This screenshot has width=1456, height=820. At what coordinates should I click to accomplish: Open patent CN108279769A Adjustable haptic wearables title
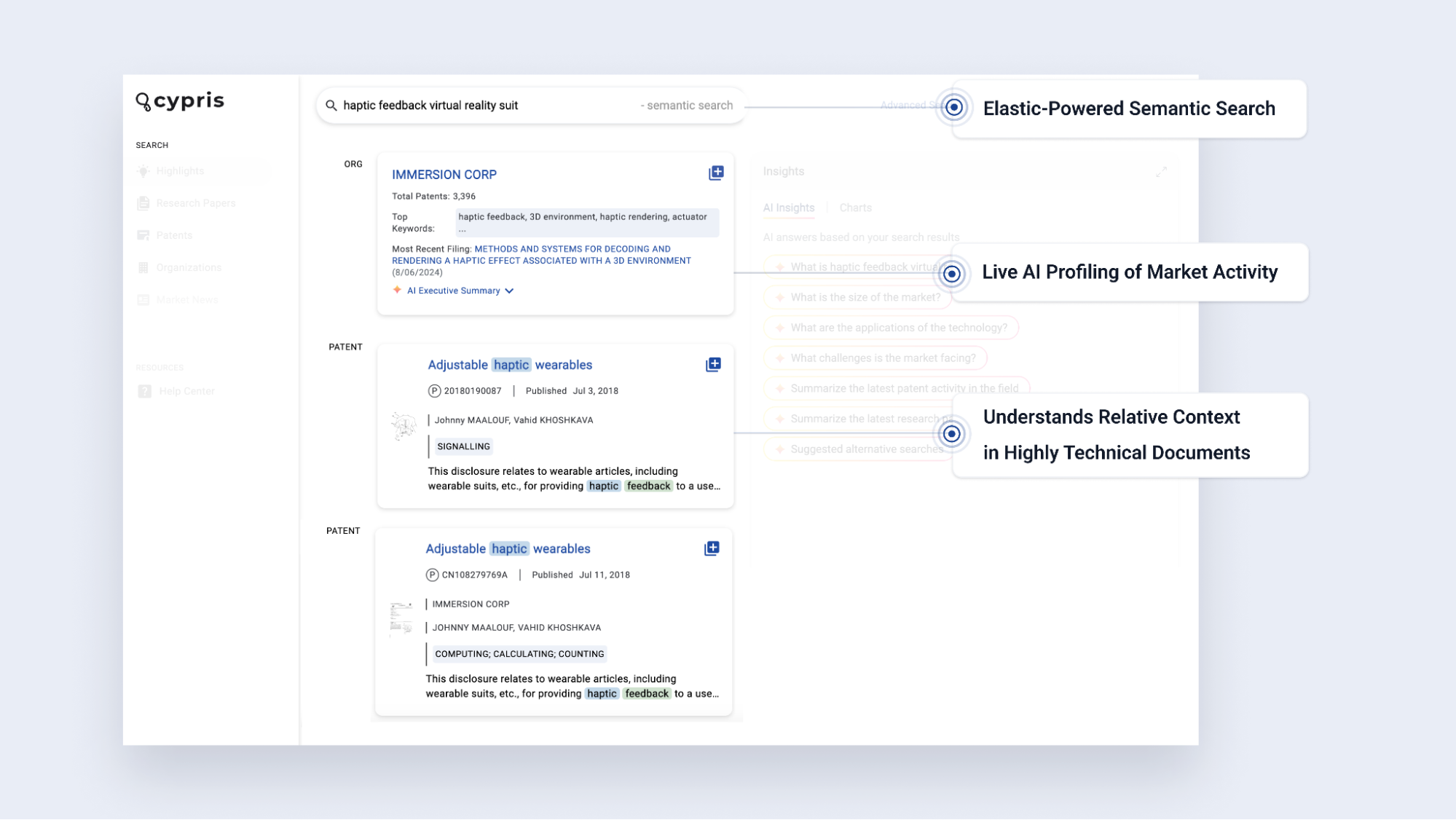pos(508,549)
